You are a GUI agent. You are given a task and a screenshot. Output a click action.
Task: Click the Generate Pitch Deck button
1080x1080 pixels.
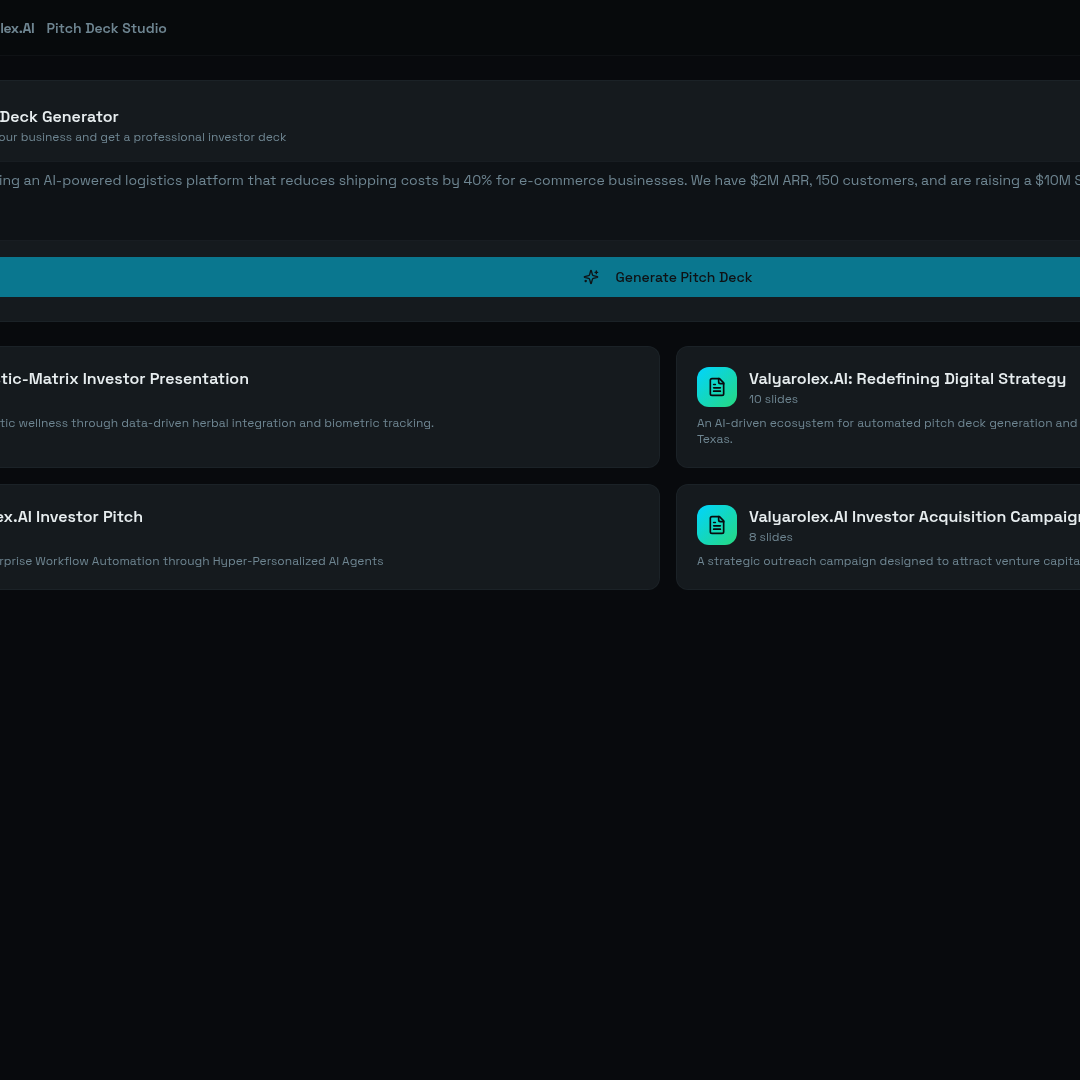click(x=540, y=277)
